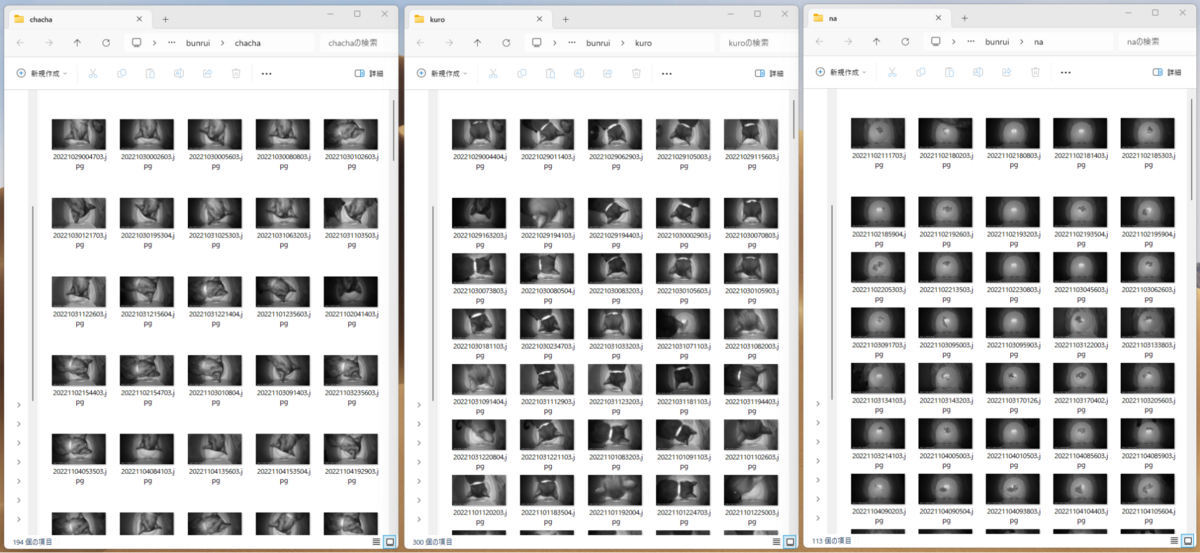Select the kuro tab

[x=478, y=18]
